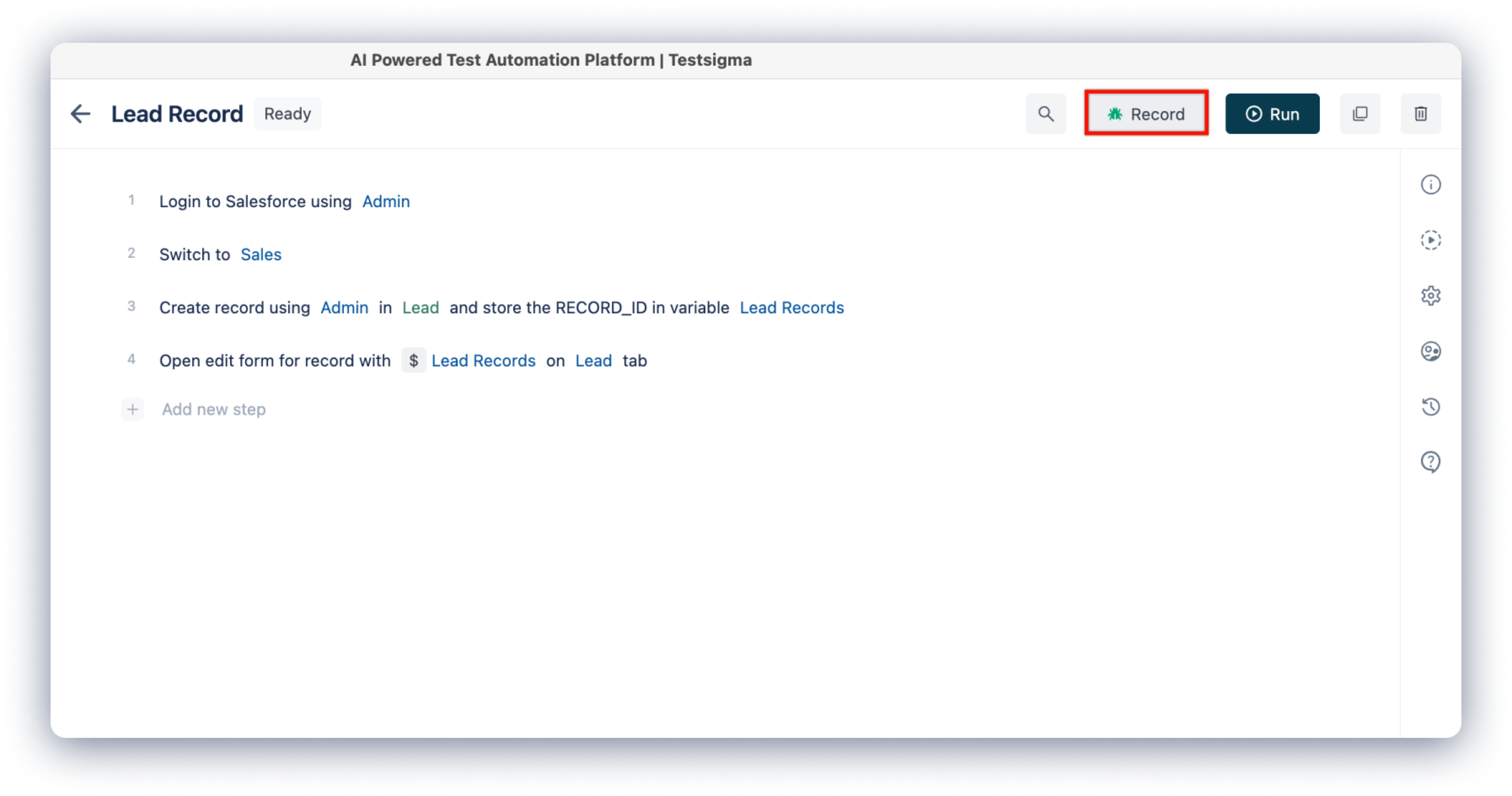Image resolution: width=1512 pixels, height=796 pixels.
Task: Open the gear settings icon in the sidebar
Action: tap(1430, 296)
